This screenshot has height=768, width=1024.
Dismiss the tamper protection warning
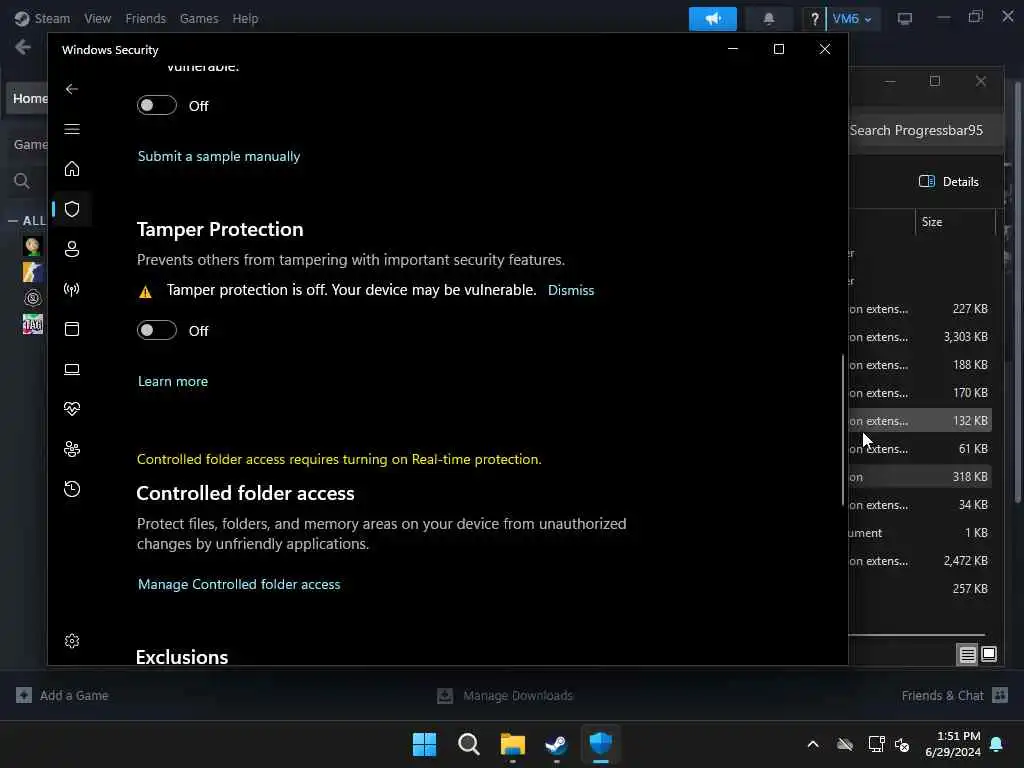(571, 291)
